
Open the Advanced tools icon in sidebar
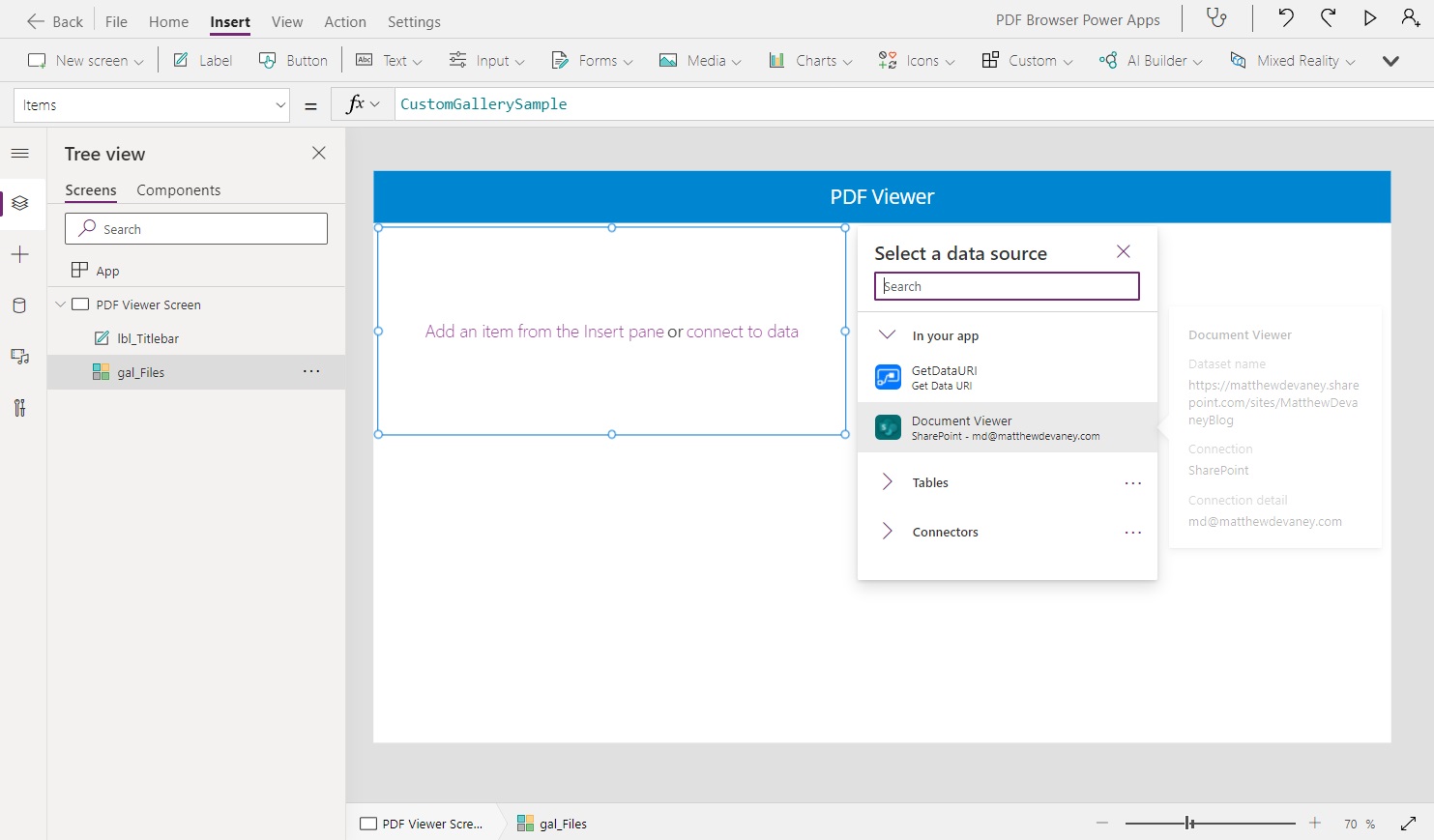(x=19, y=408)
